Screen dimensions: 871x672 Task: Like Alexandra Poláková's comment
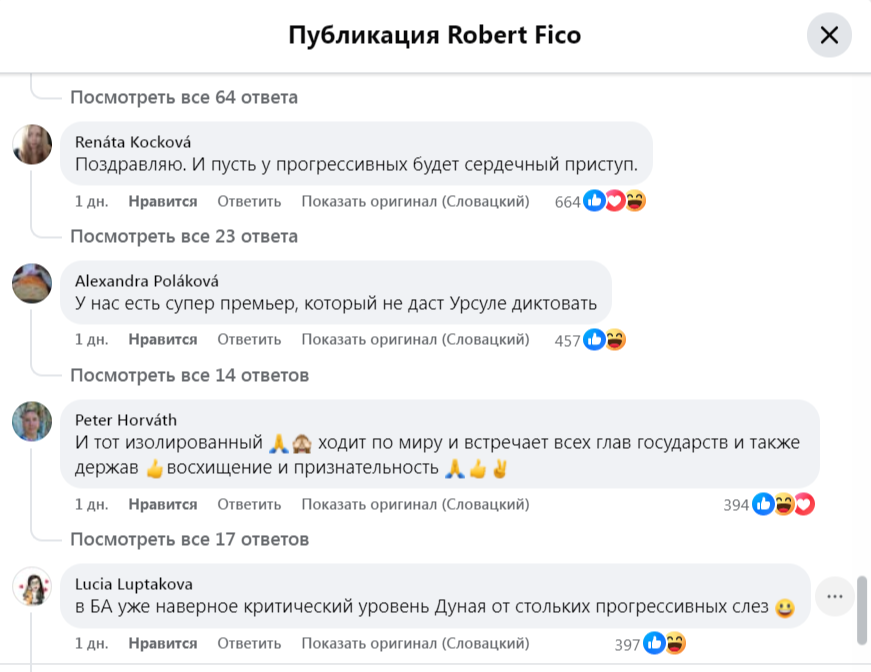point(163,340)
